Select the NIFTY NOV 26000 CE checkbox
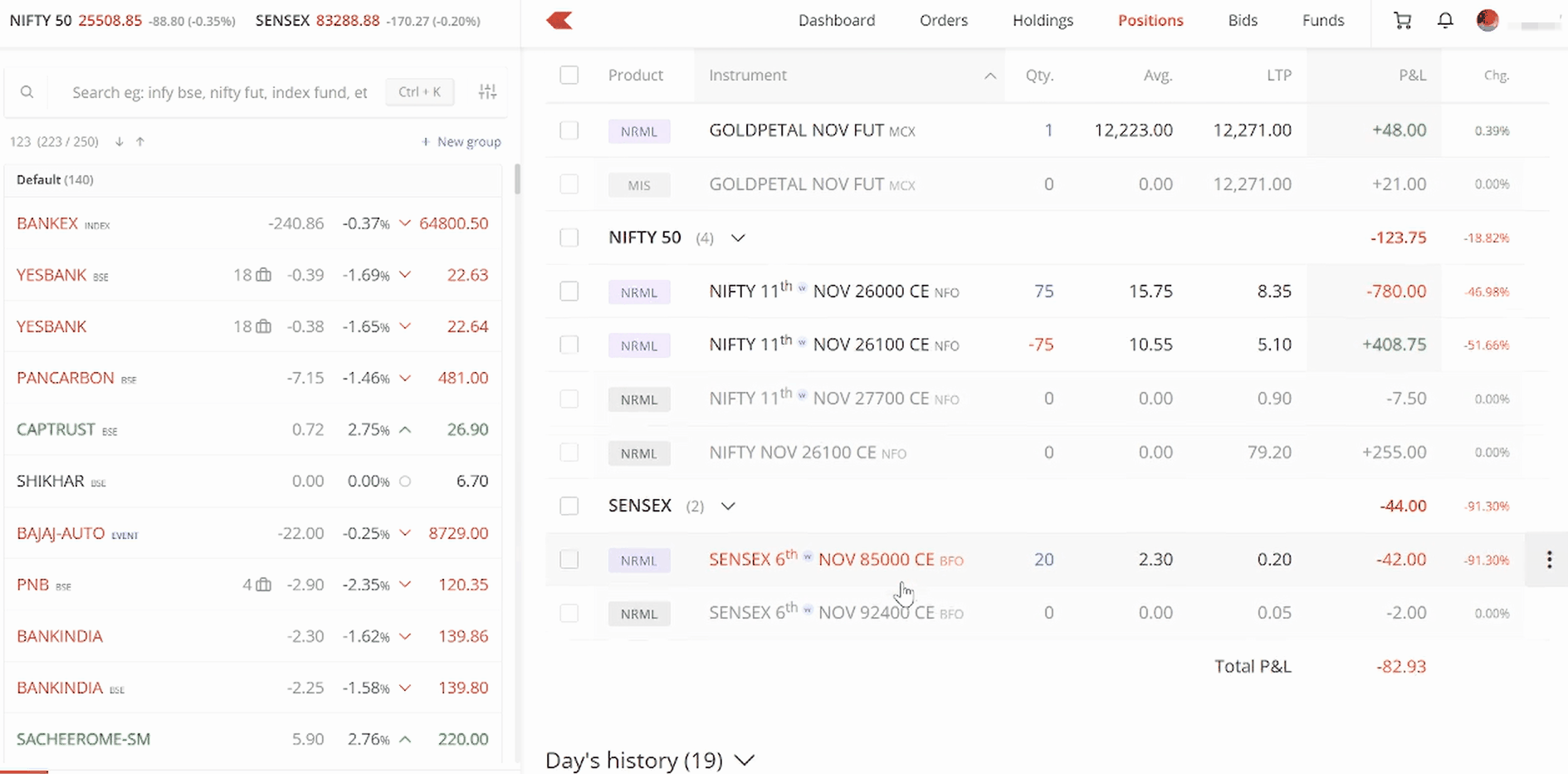The image size is (1568, 774). [x=569, y=291]
